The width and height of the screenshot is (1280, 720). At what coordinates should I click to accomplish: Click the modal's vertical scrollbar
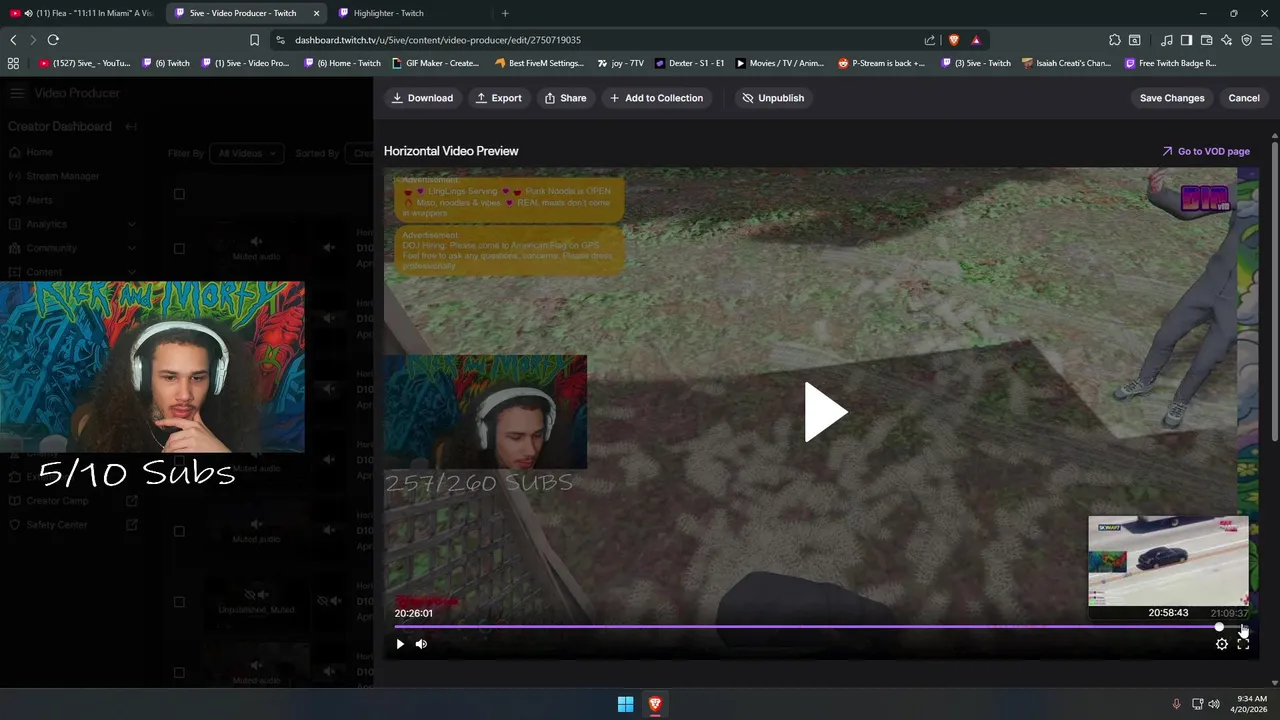click(x=1275, y=290)
